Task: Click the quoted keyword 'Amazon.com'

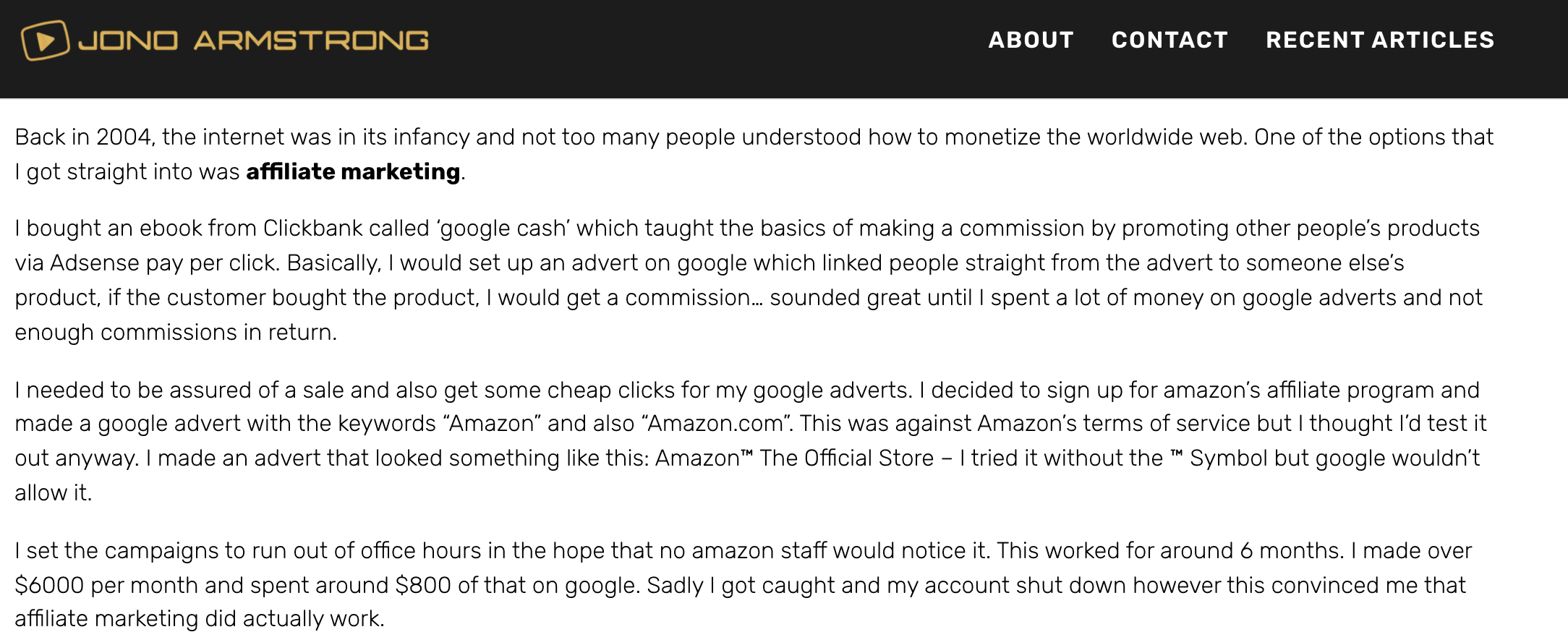Action: pos(715,423)
